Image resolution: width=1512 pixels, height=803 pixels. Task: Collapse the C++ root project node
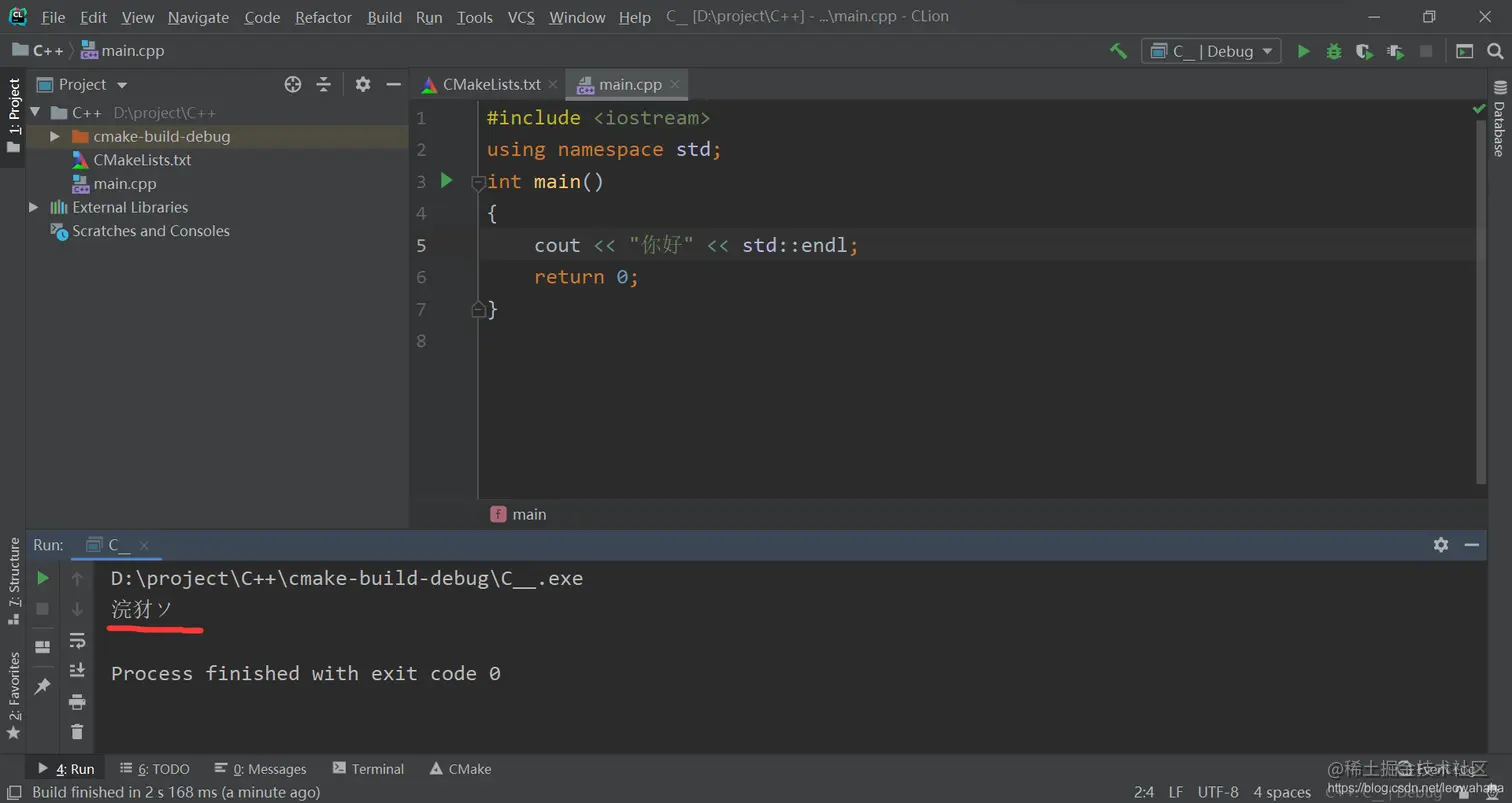click(x=35, y=113)
